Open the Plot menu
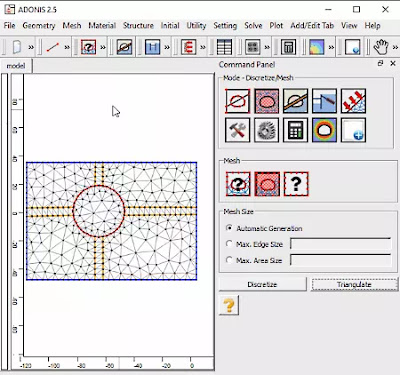Viewport: 400px width, 375px height. pos(276,26)
